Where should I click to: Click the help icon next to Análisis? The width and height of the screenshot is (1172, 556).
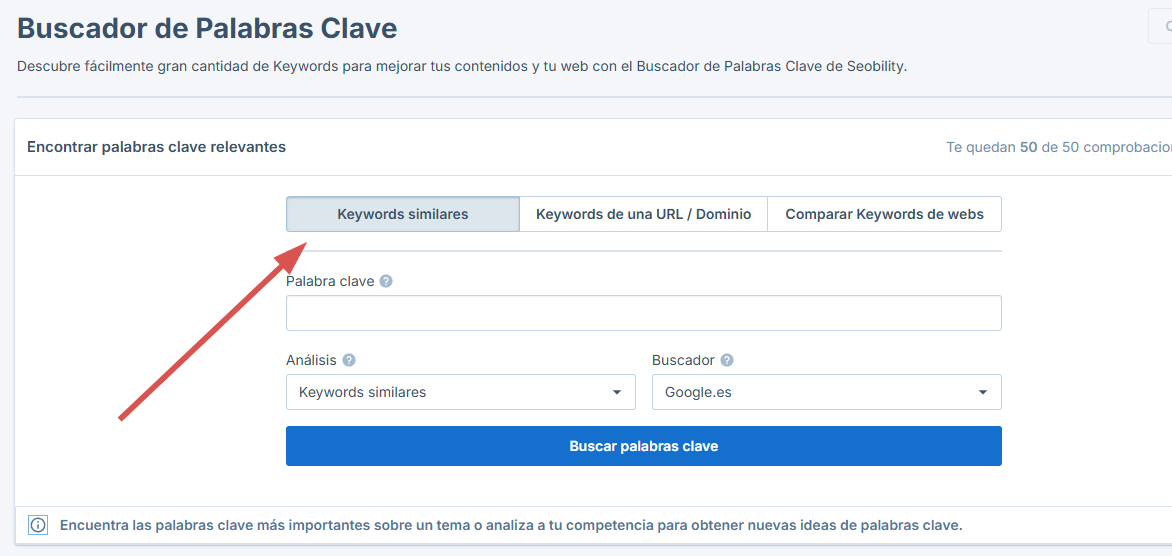coord(348,360)
